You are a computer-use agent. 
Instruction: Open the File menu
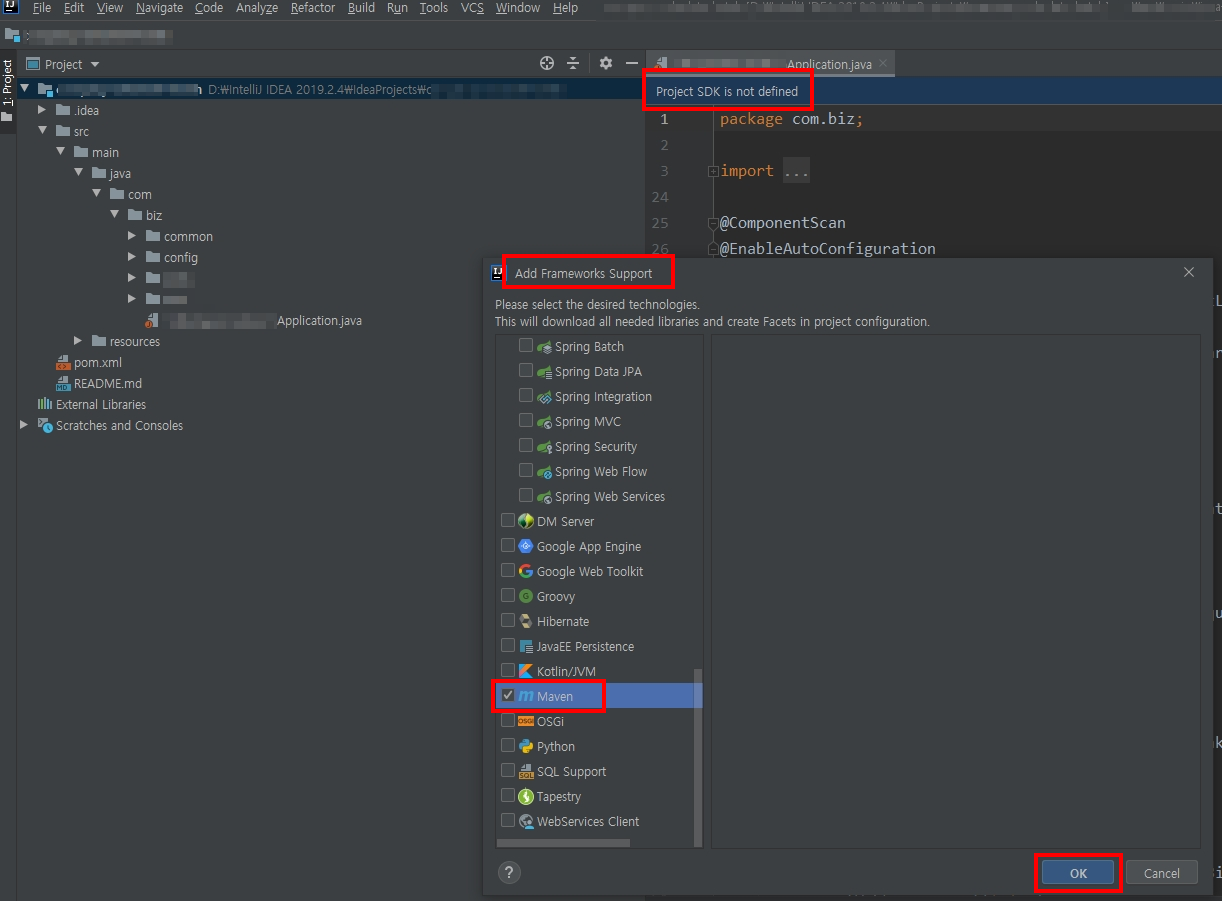pos(41,8)
